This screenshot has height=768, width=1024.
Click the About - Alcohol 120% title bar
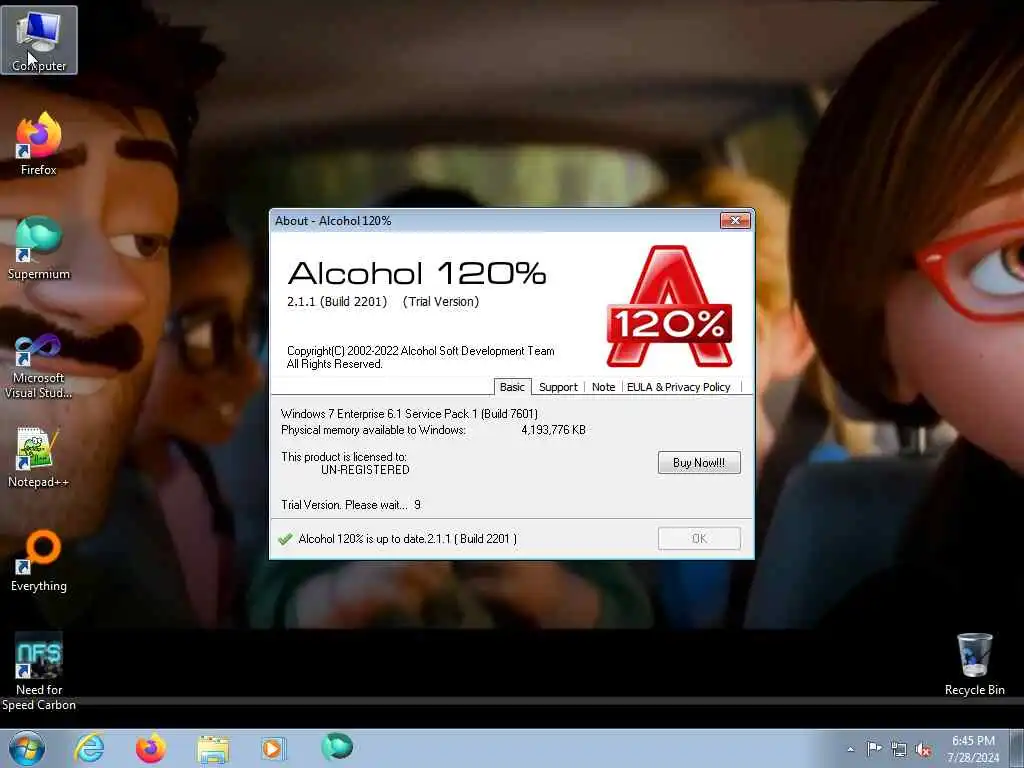[x=496, y=221]
